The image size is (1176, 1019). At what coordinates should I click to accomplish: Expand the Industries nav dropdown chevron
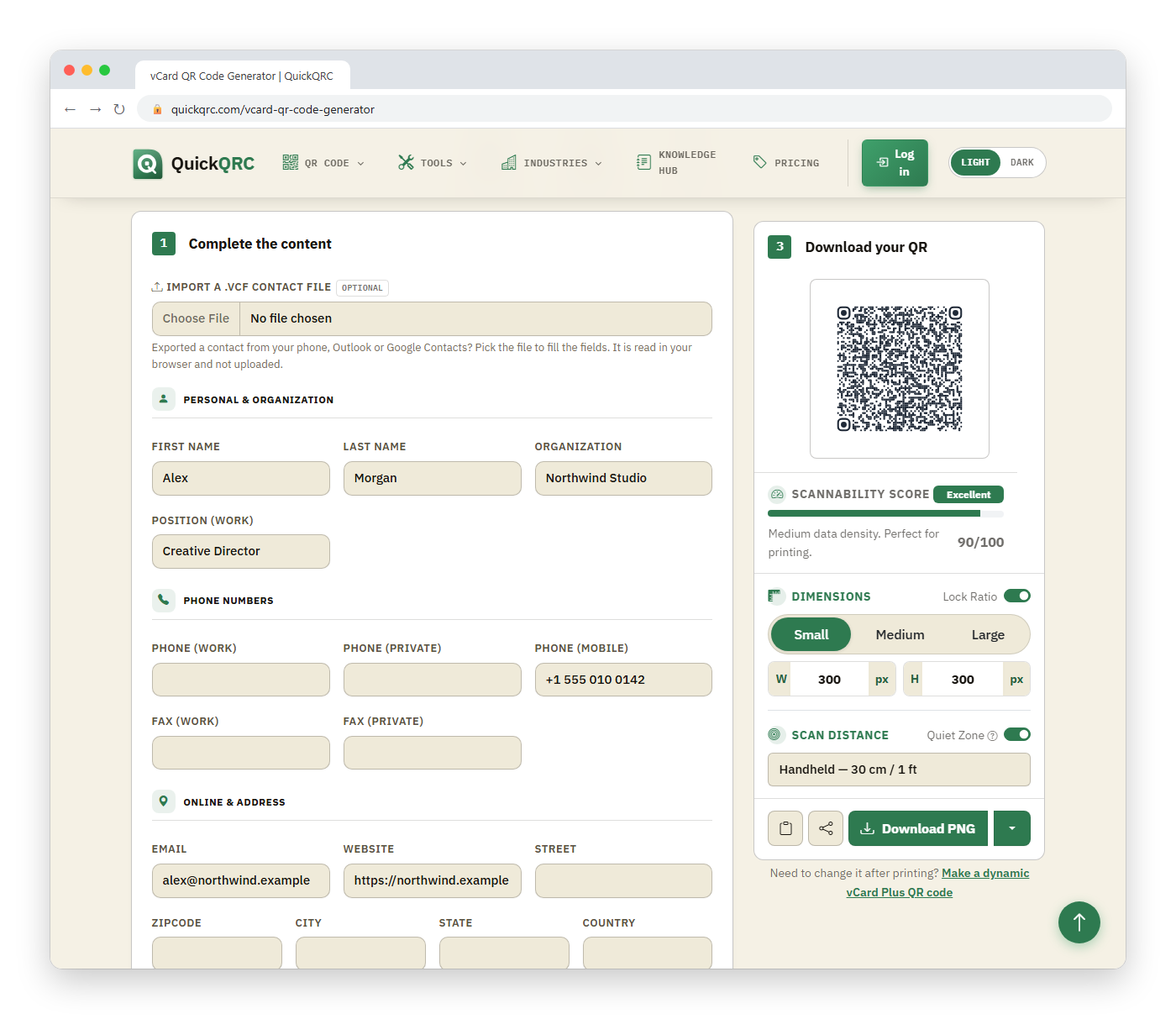(x=599, y=164)
